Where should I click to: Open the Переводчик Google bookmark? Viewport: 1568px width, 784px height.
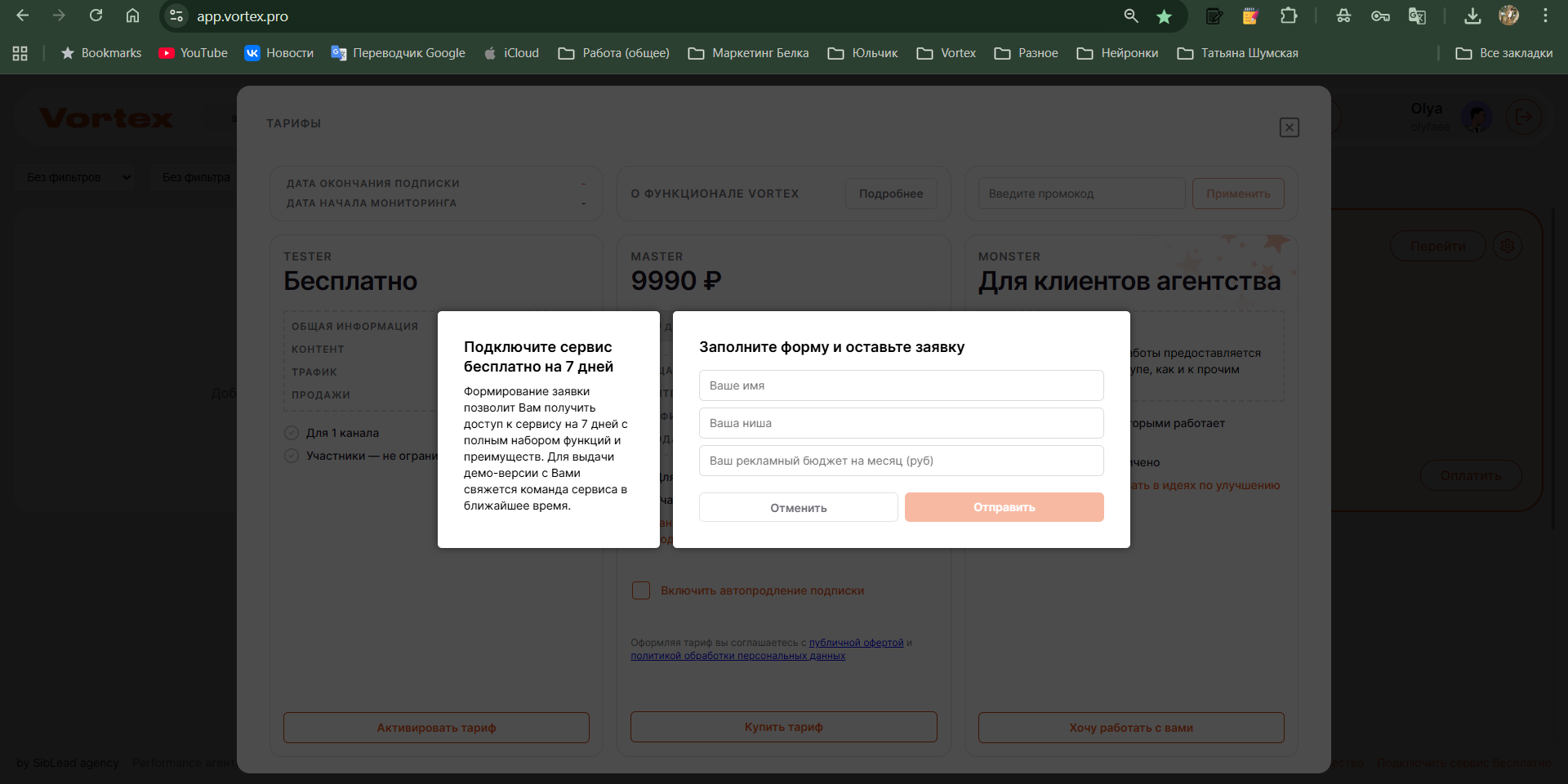click(398, 53)
